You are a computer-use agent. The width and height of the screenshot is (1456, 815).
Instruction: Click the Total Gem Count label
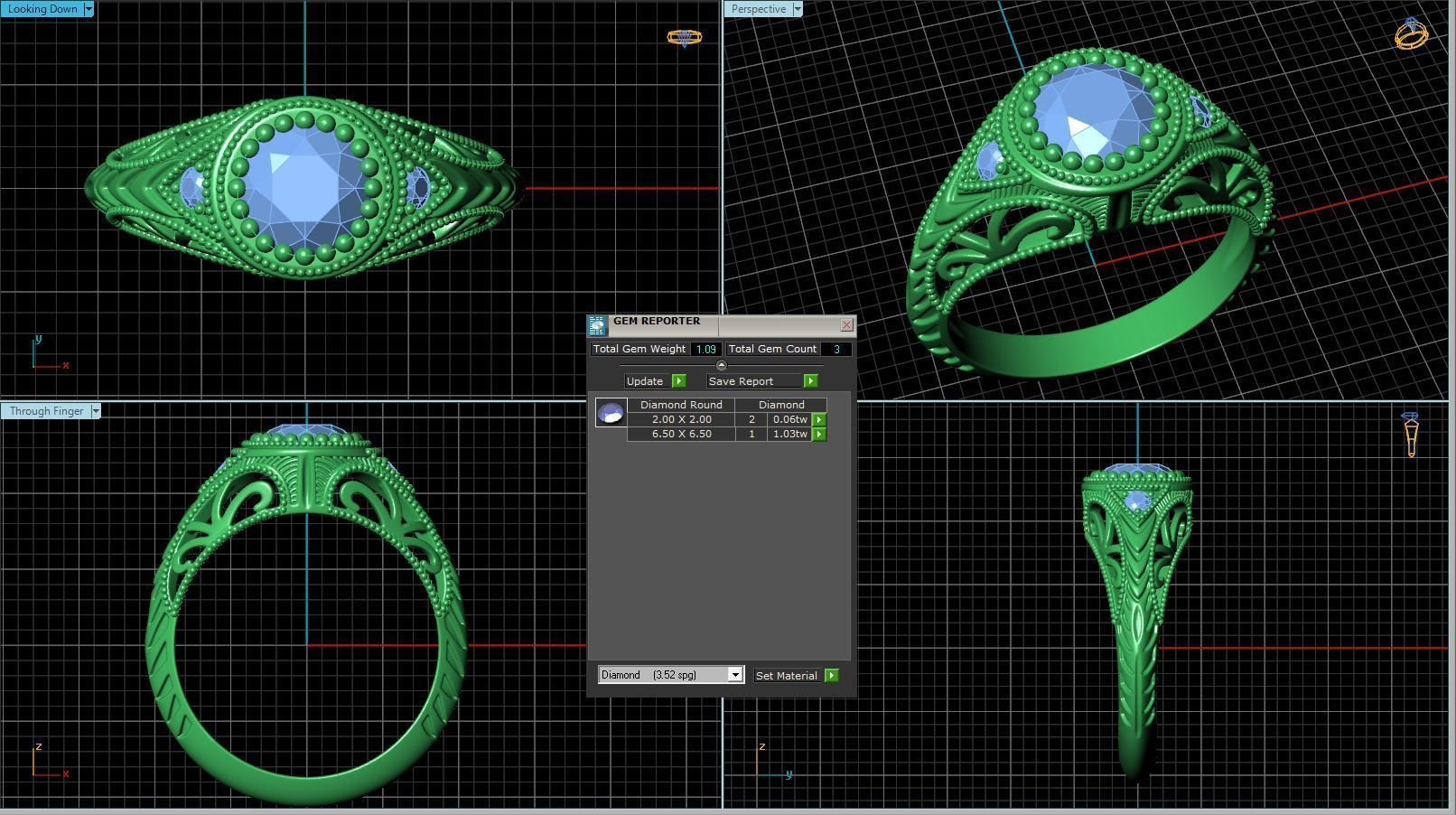click(x=772, y=349)
